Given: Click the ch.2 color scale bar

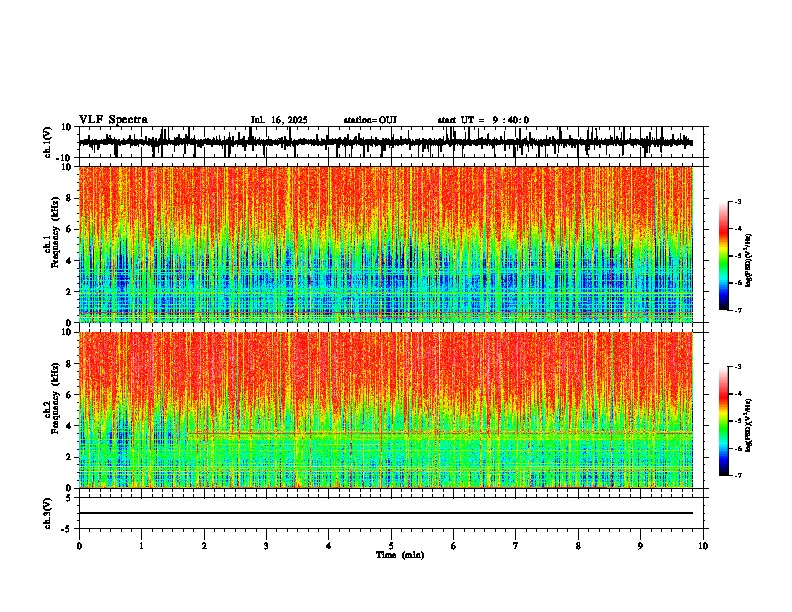Looking at the screenshot, I should pos(724,421).
